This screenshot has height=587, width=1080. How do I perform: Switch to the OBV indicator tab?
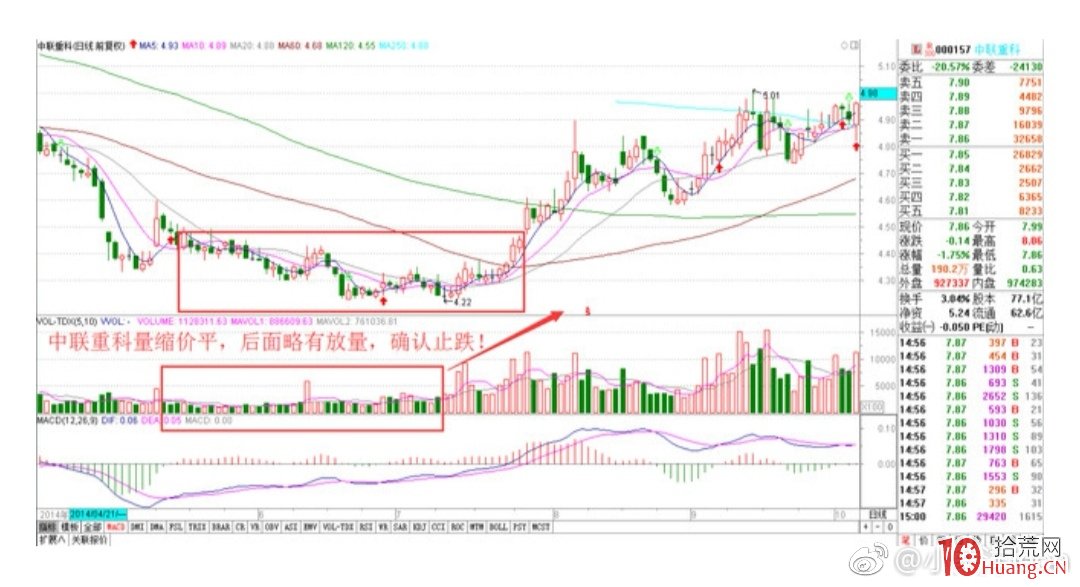pyautogui.click(x=271, y=527)
